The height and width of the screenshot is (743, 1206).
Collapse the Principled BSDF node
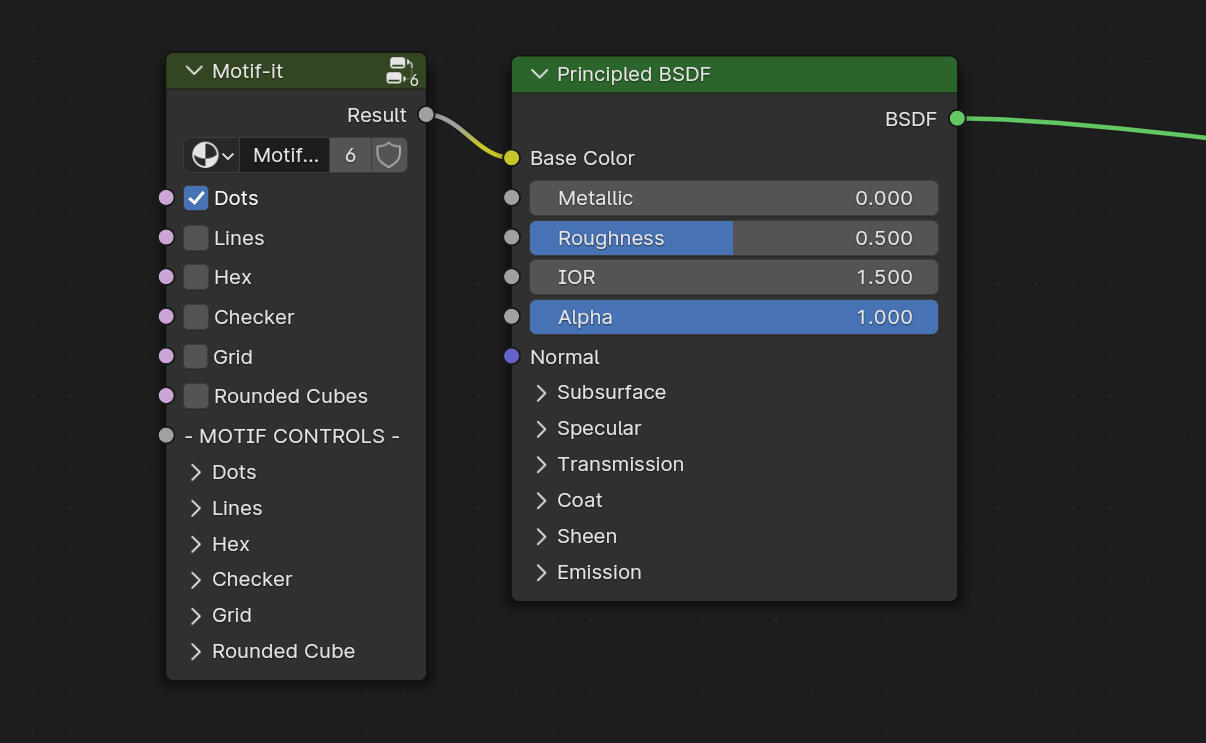click(540, 75)
